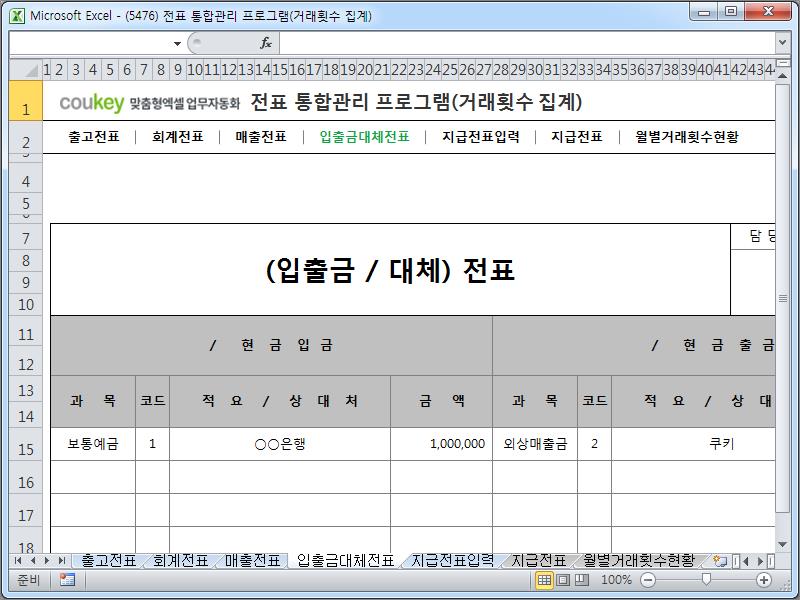Select the 1,000,000 amount cell
This screenshot has height=600, width=800.
pyautogui.click(x=441, y=444)
